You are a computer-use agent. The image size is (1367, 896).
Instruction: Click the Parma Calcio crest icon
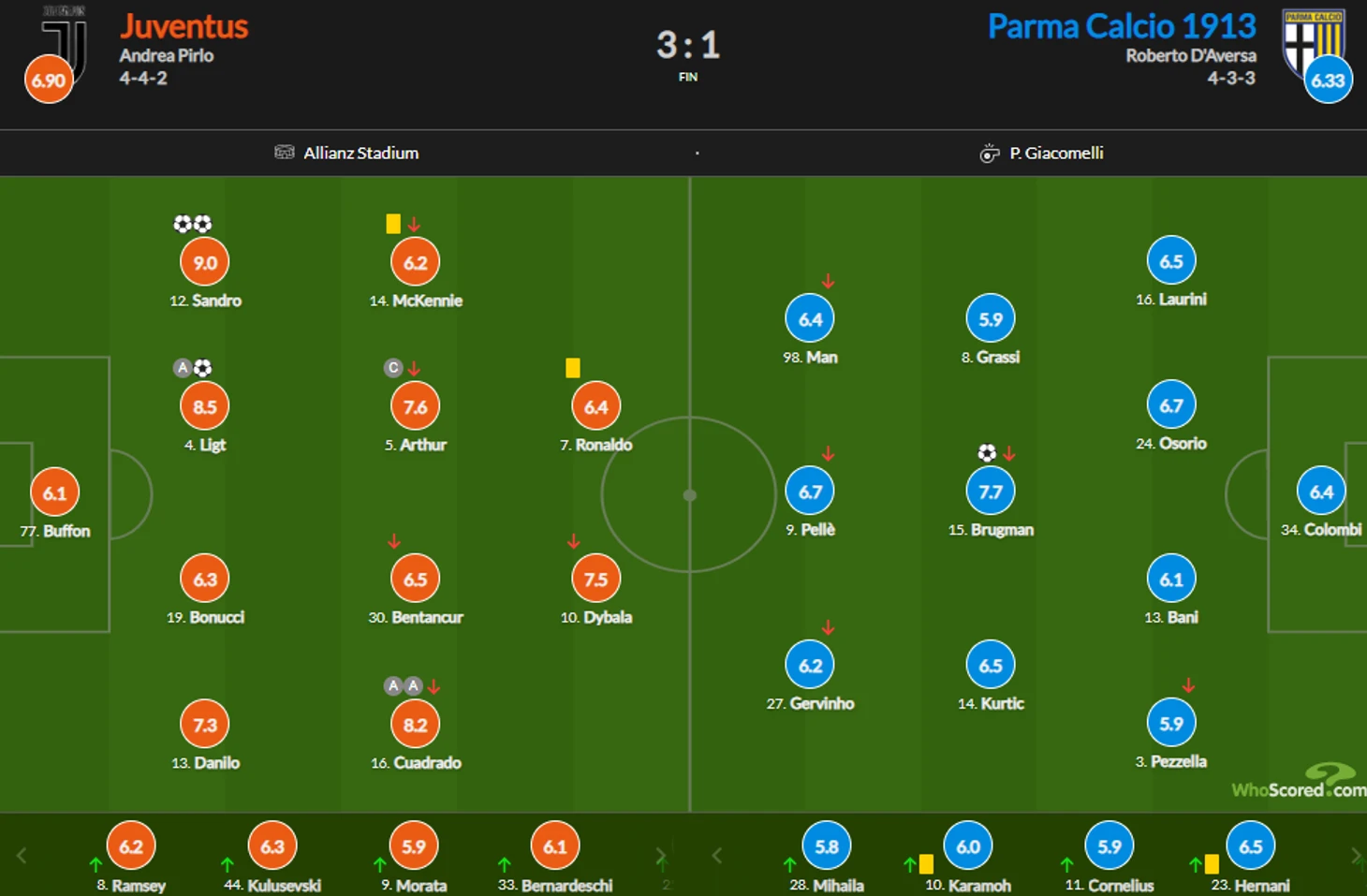(1313, 42)
